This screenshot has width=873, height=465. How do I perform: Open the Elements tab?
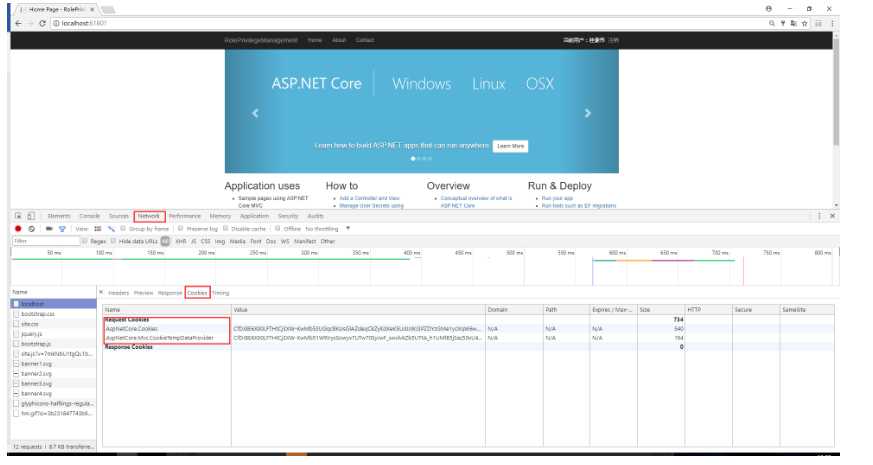click(59, 216)
